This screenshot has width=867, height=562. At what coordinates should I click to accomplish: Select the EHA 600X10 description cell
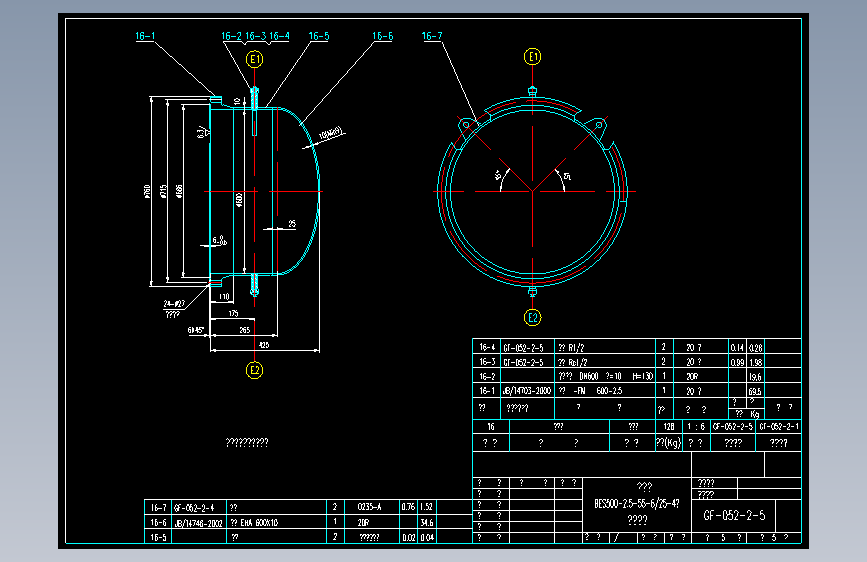click(x=254, y=523)
